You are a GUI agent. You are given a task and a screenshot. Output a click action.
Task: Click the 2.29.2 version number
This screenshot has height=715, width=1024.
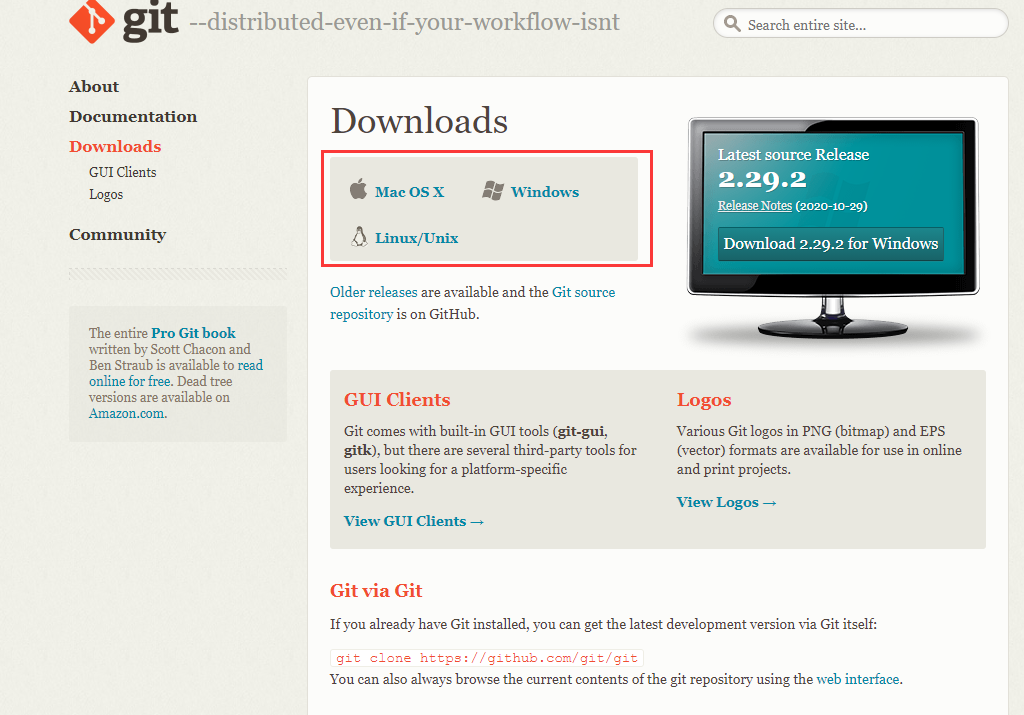[x=762, y=179]
